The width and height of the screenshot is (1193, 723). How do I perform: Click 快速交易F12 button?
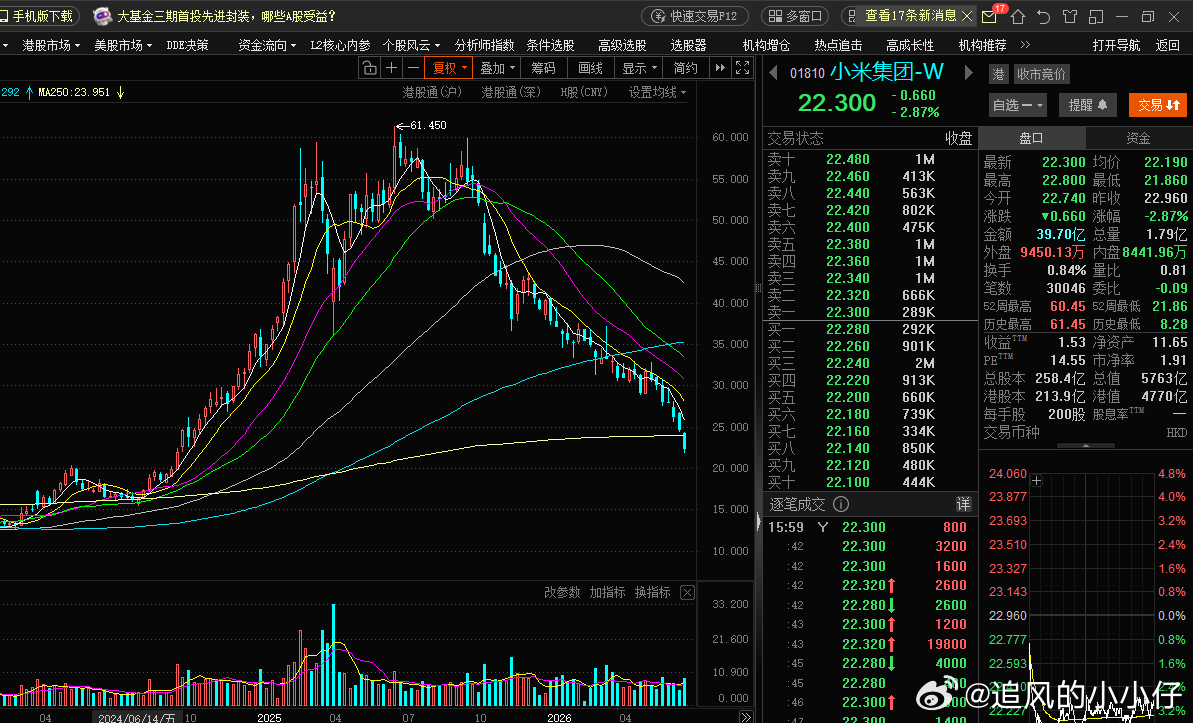[695, 16]
